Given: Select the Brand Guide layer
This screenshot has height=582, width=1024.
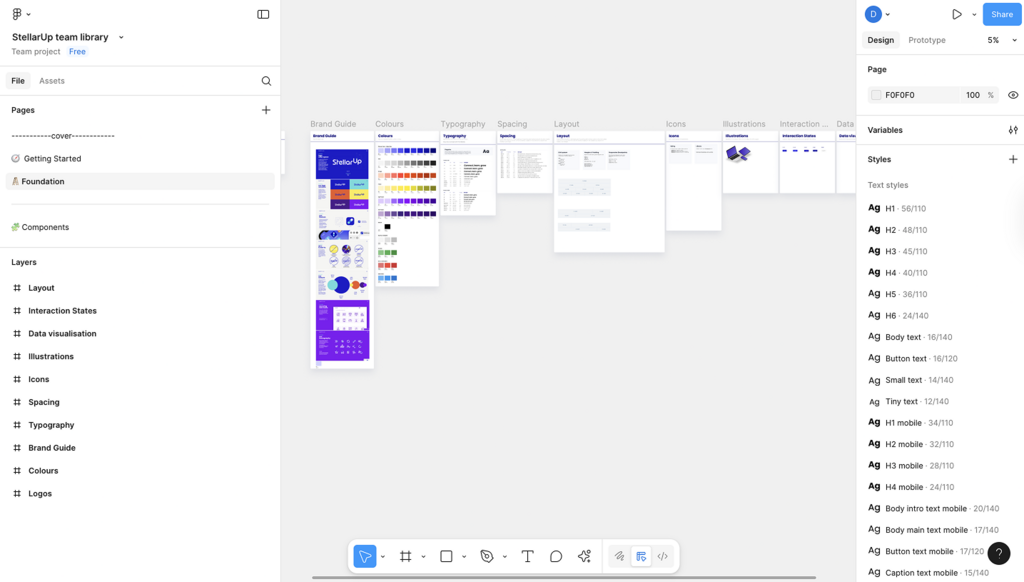Looking at the screenshot, I should 52,448.
